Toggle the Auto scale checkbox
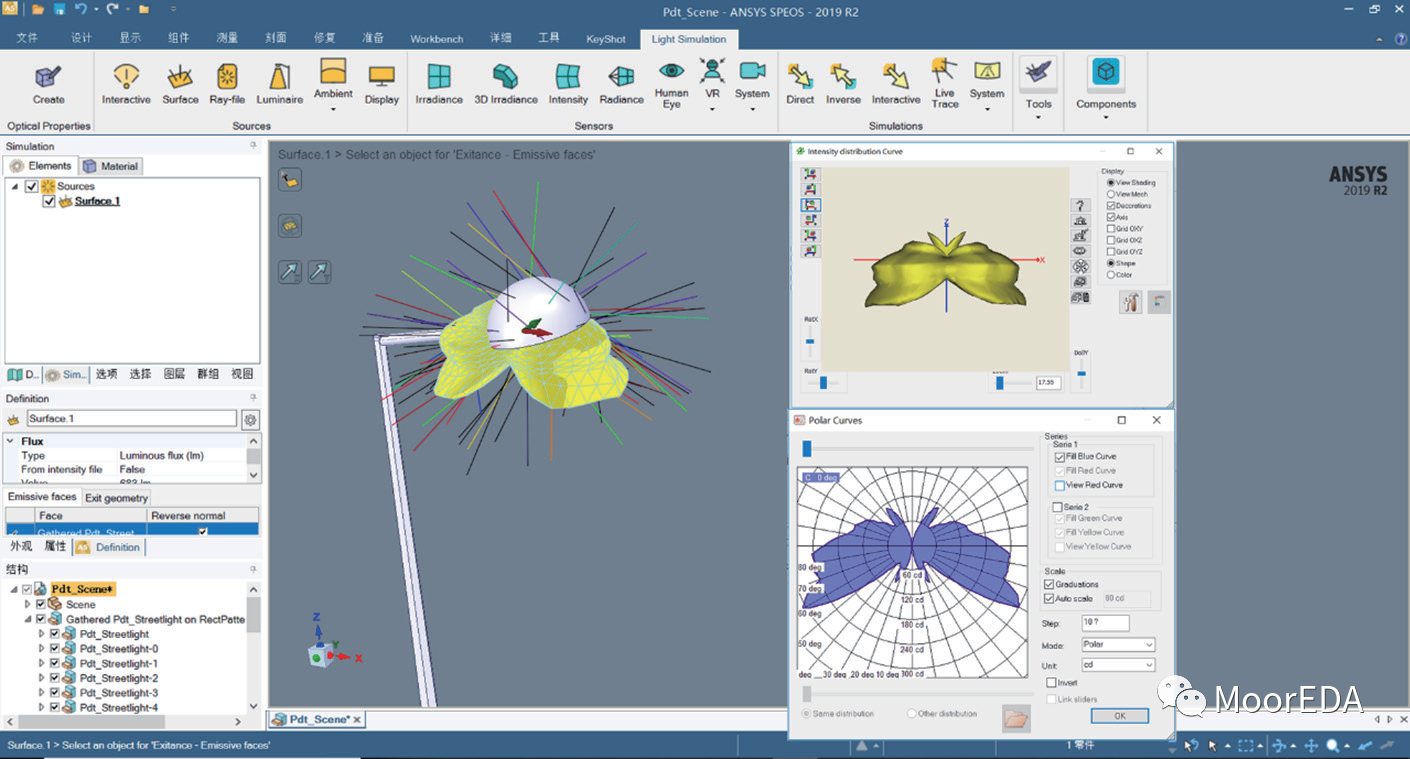The width and height of the screenshot is (1410, 759). pyautogui.click(x=1049, y=598)
